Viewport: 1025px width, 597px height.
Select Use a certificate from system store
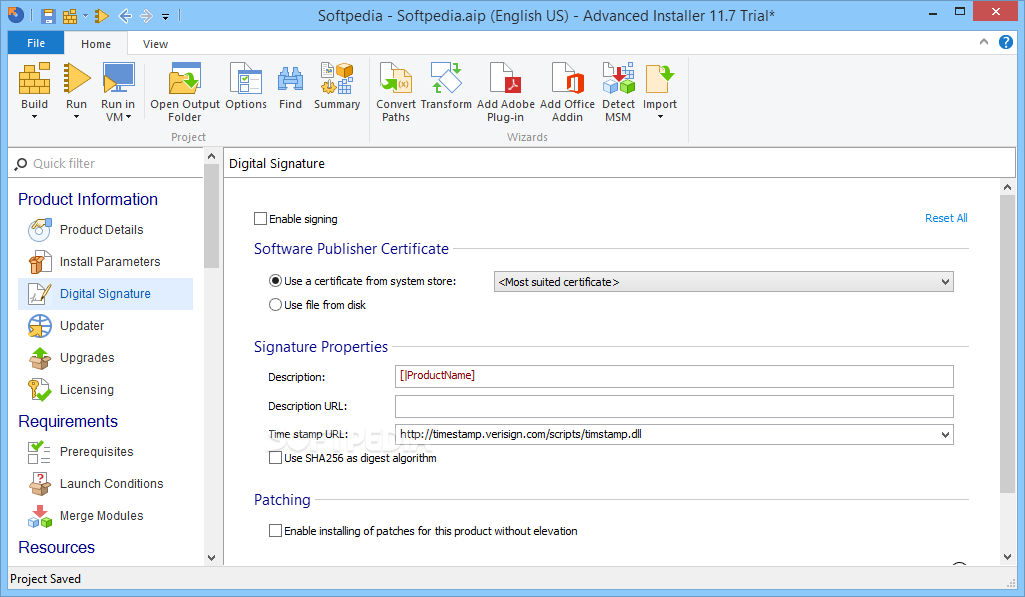[x=275, y=281]
